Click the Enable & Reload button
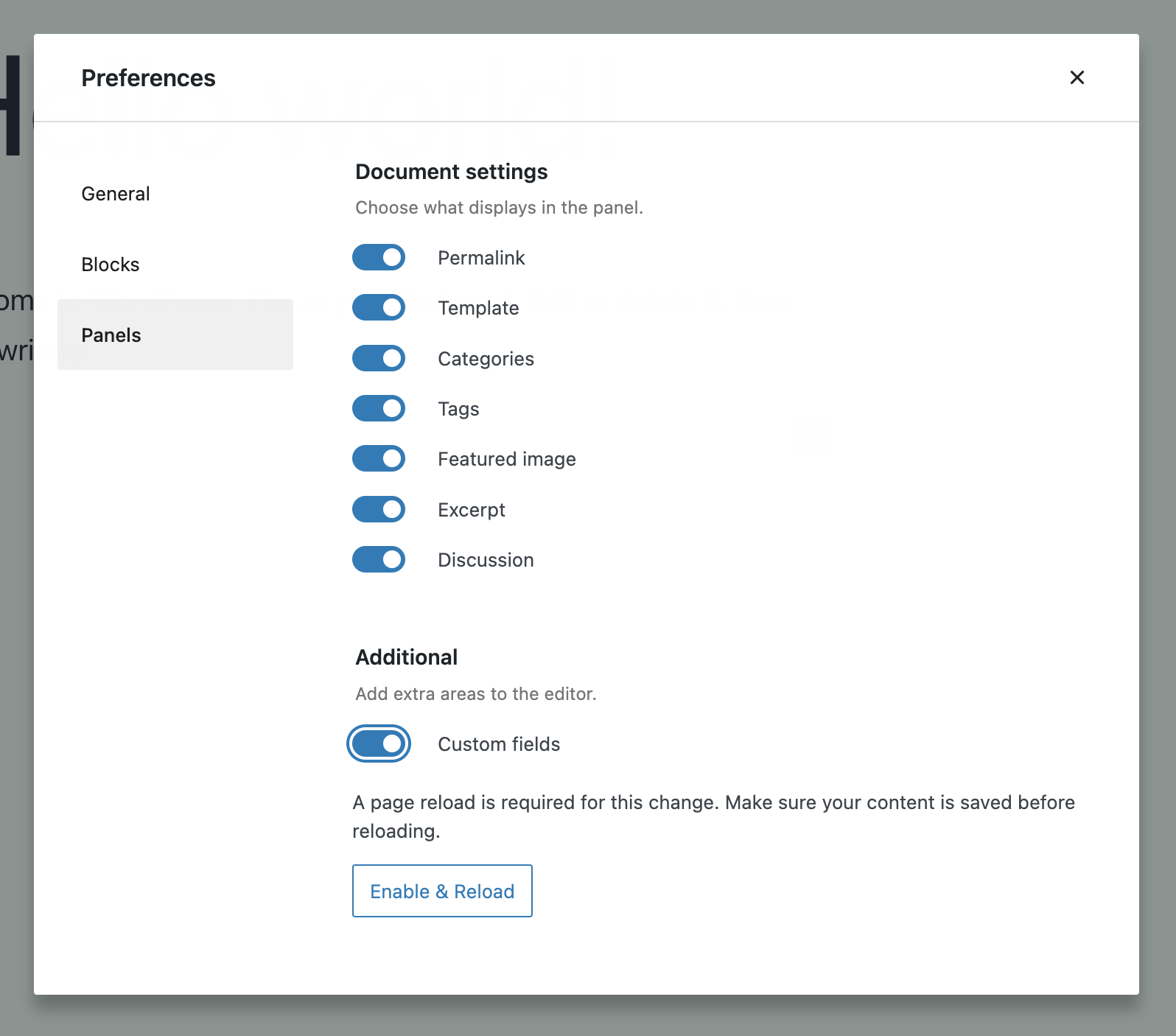This screenshot has height=1036, width=1176. click(x=442, y=891)
